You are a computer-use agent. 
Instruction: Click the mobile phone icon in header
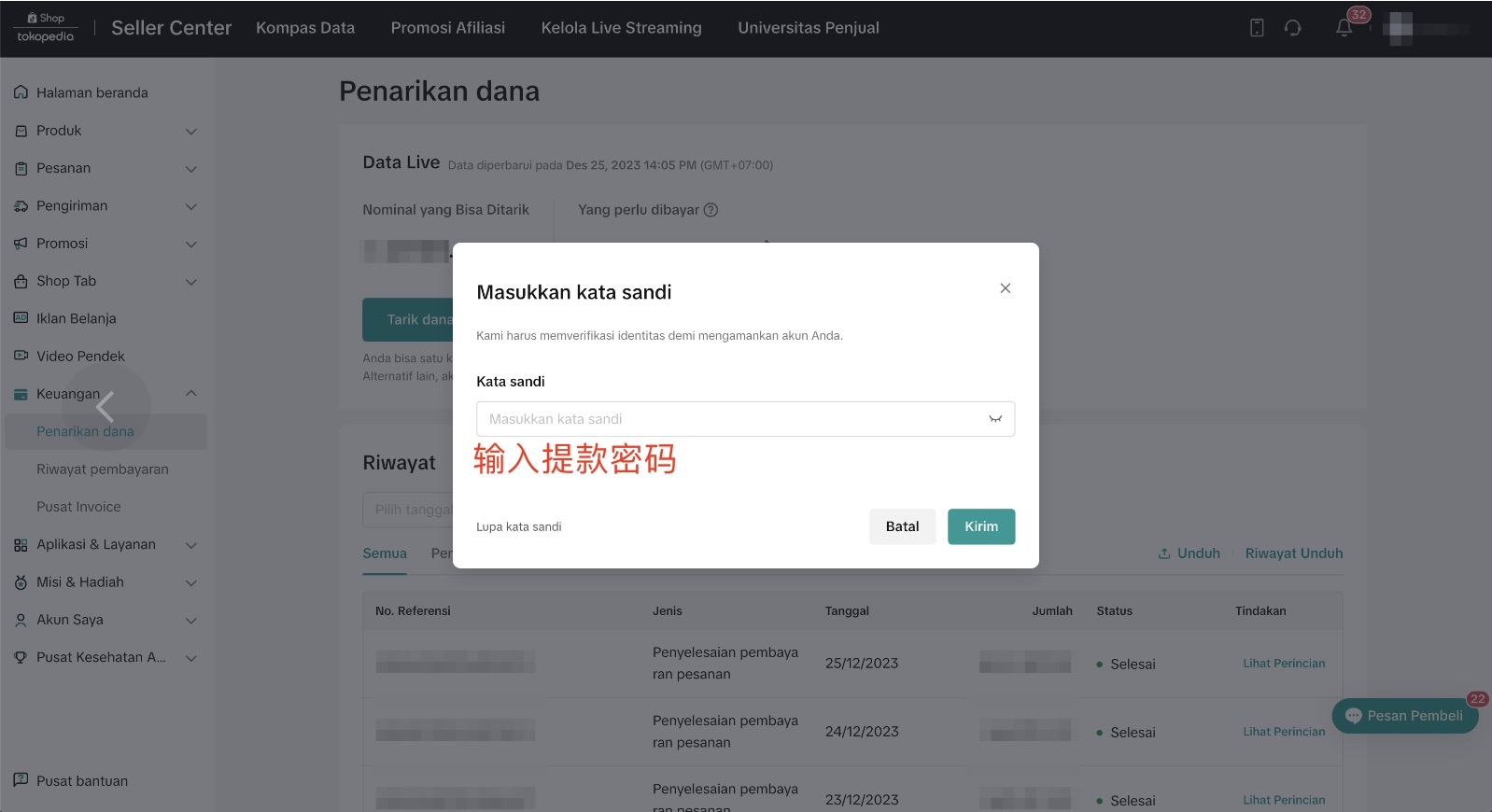(1257, 28)
